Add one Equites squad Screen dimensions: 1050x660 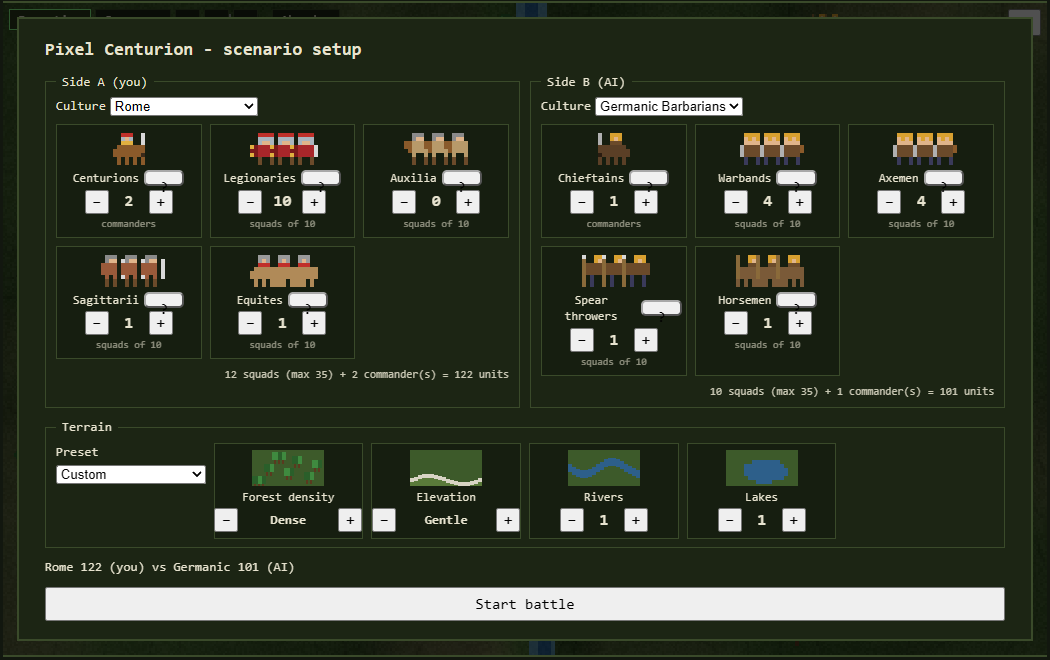pyautogui.click(x=314, y=323)
